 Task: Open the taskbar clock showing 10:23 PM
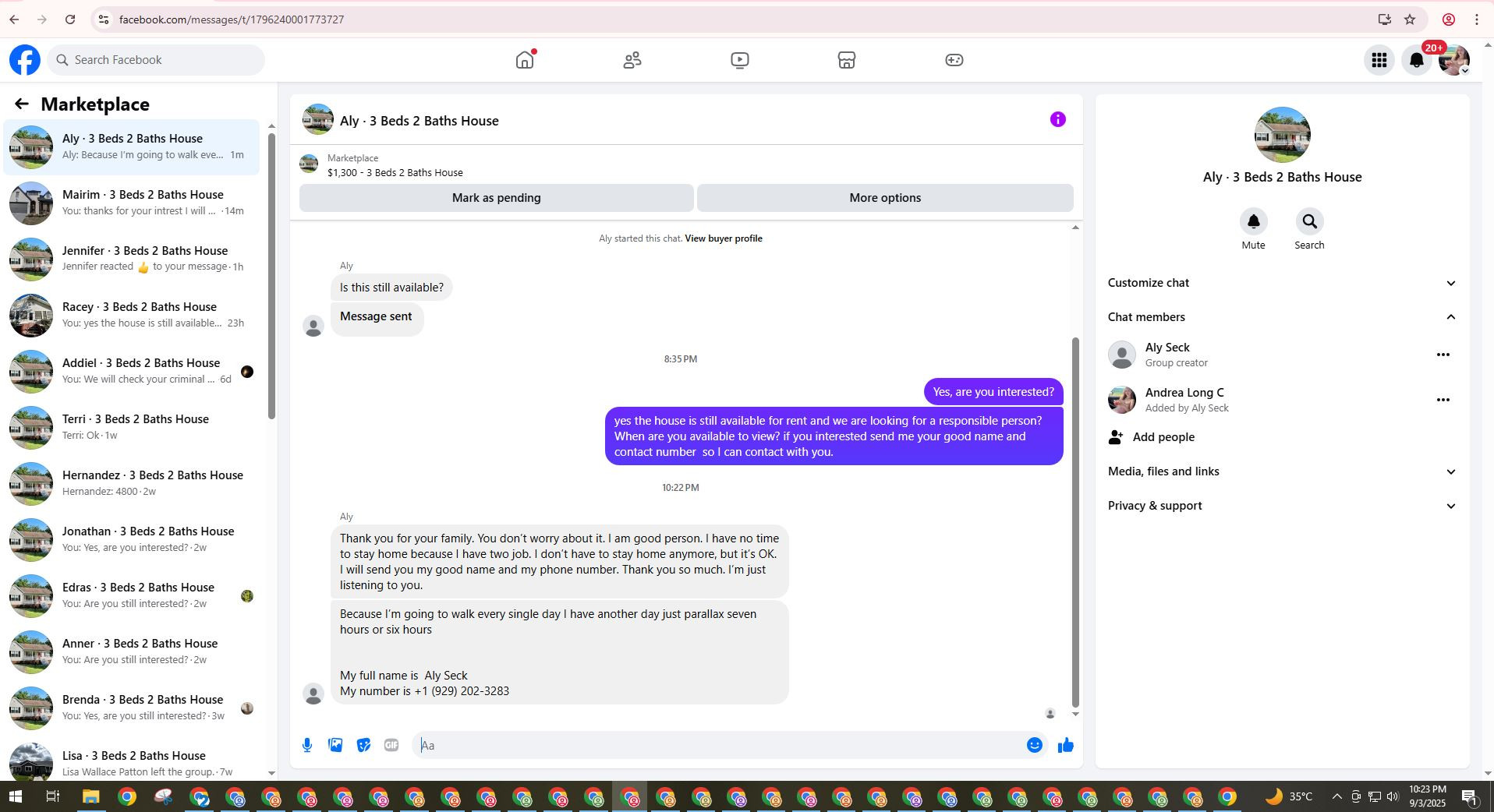[x=1428, y=796]
